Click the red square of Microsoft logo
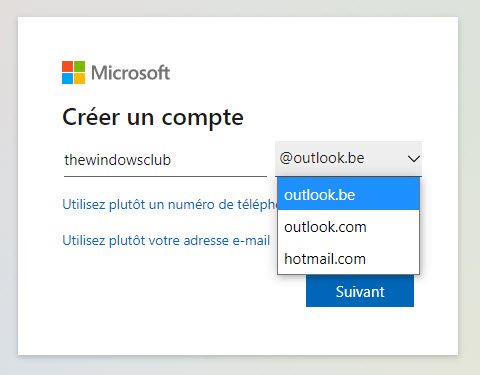This screenshot has width=480, height=375. point(67,66)
